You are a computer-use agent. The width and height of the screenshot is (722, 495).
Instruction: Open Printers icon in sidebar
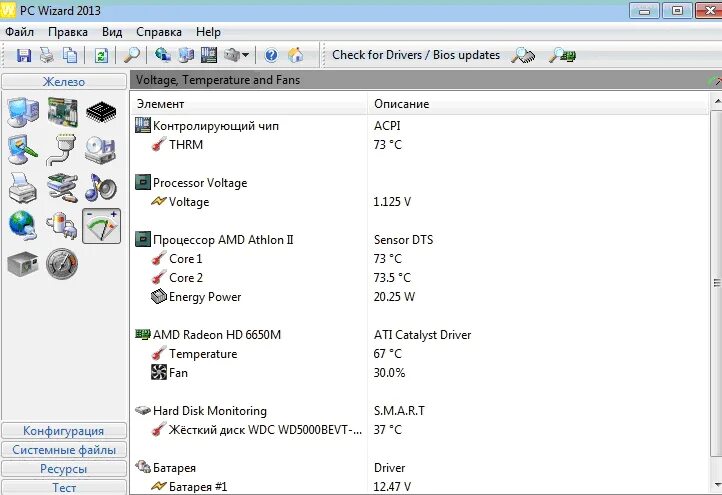click(23, 188)
